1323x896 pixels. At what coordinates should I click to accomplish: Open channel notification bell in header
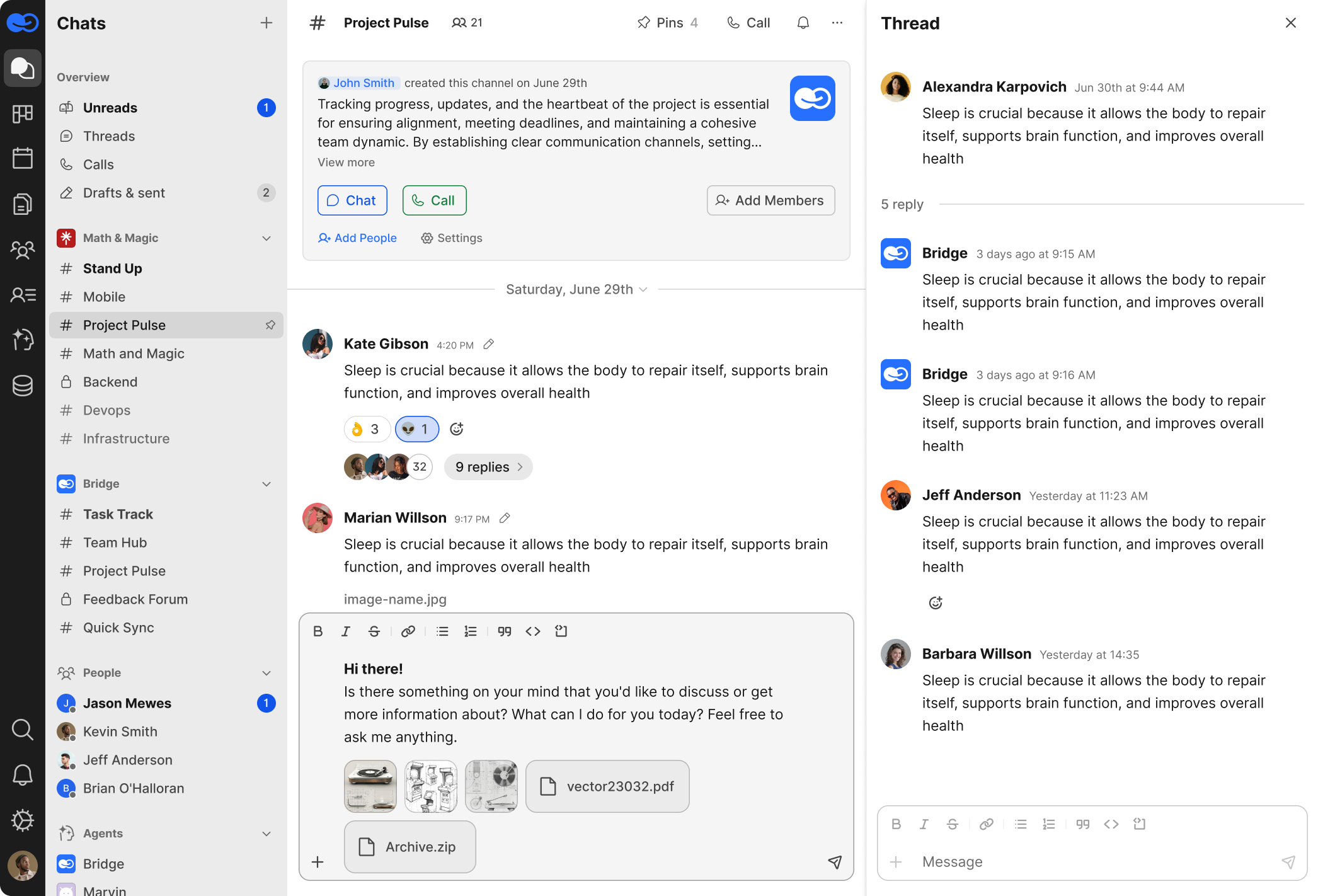coord(803,23)
